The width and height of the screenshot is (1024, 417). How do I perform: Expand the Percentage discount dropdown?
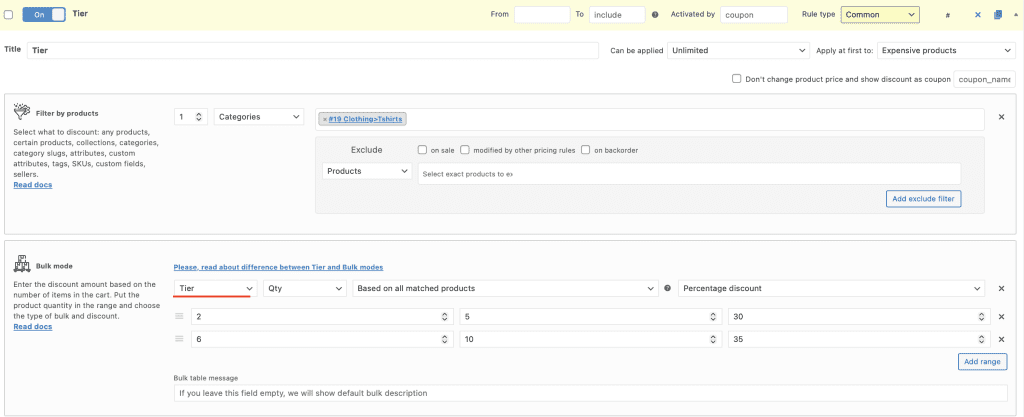pyautogui.click(x=830, y=288)
